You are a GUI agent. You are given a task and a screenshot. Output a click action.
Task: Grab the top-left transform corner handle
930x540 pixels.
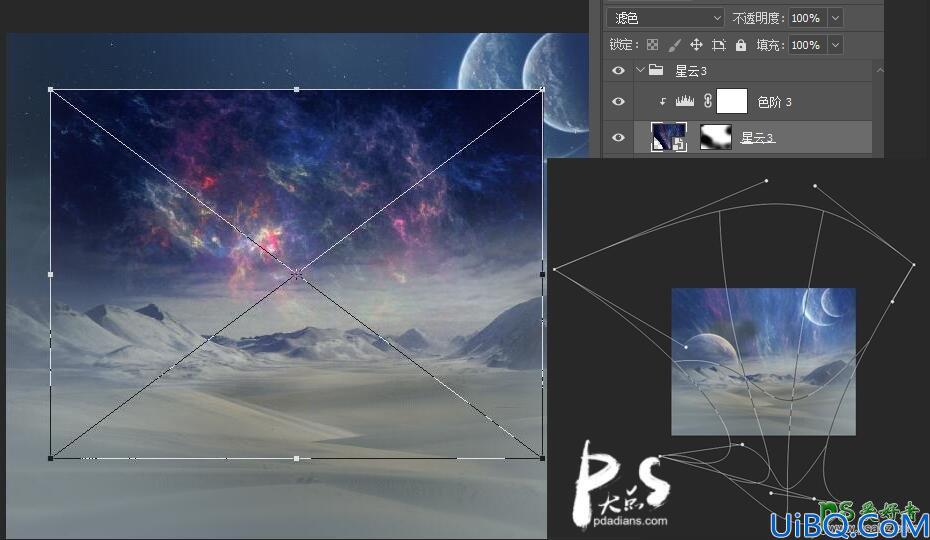pos(50,90)
